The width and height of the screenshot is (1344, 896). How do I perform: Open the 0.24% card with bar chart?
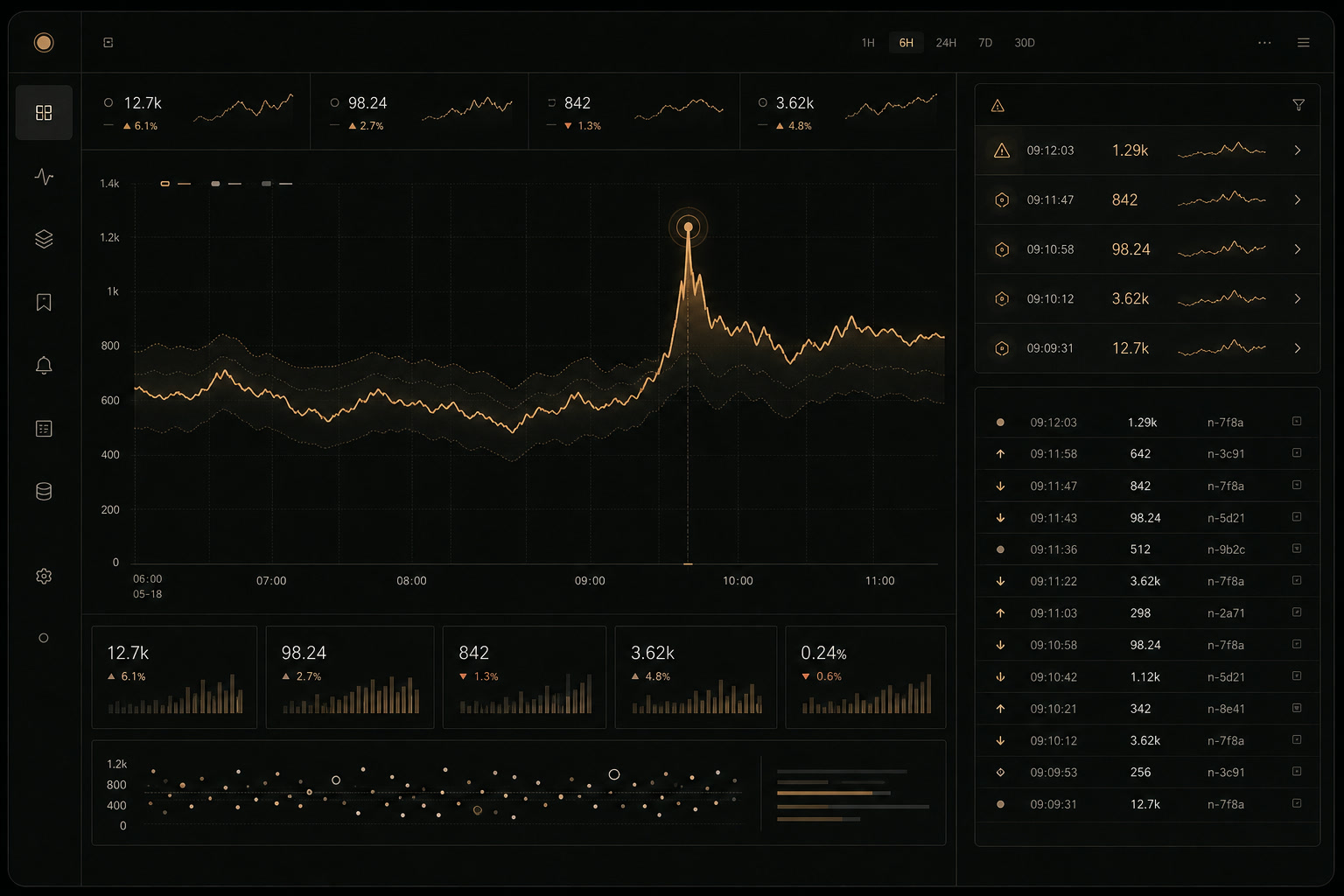point(865,677)
